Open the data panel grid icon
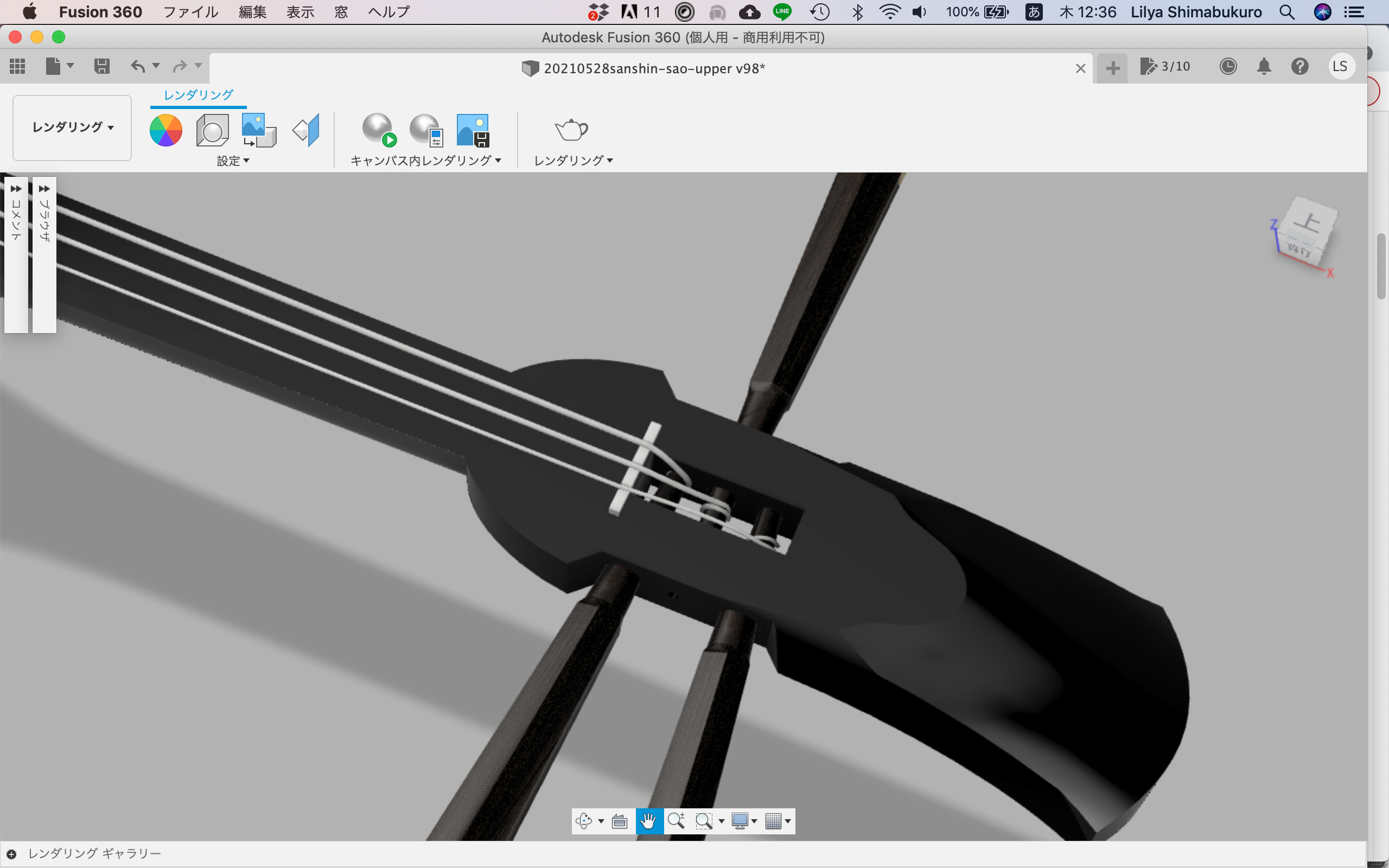 [18, 67]
